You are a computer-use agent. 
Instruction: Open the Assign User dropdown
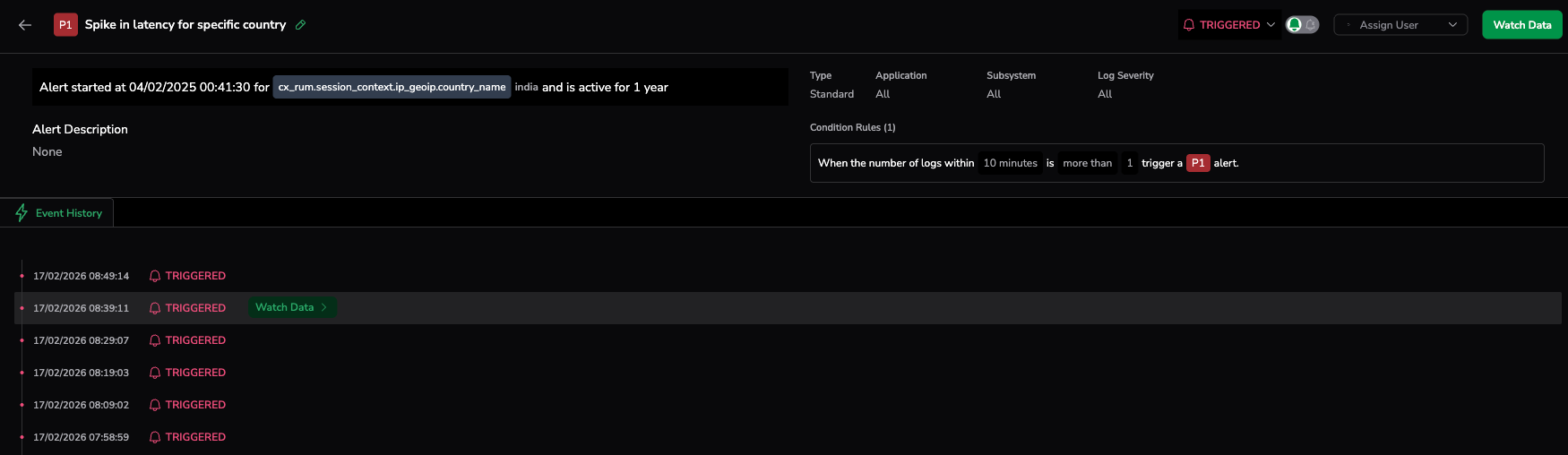pyautogui.click(x=1400, y=25)
